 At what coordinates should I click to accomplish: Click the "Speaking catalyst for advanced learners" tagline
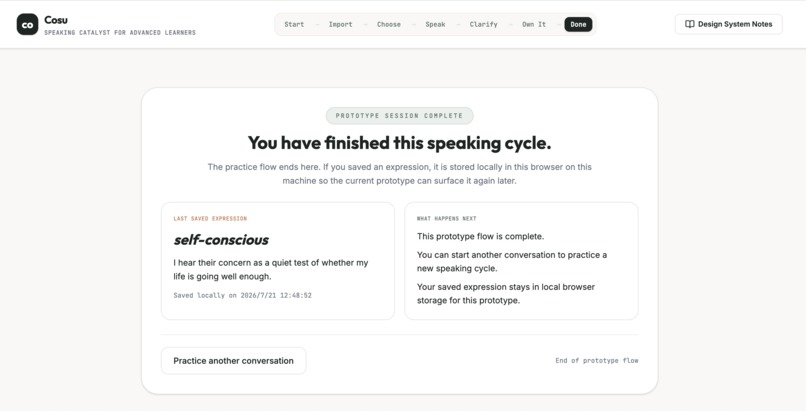[x=120, y=32]
